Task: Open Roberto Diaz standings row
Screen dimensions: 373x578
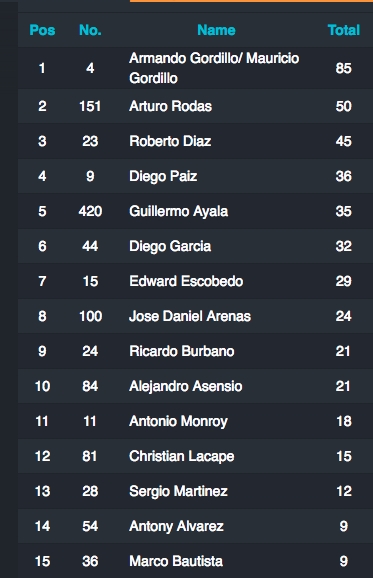Action: click(195, 141)
